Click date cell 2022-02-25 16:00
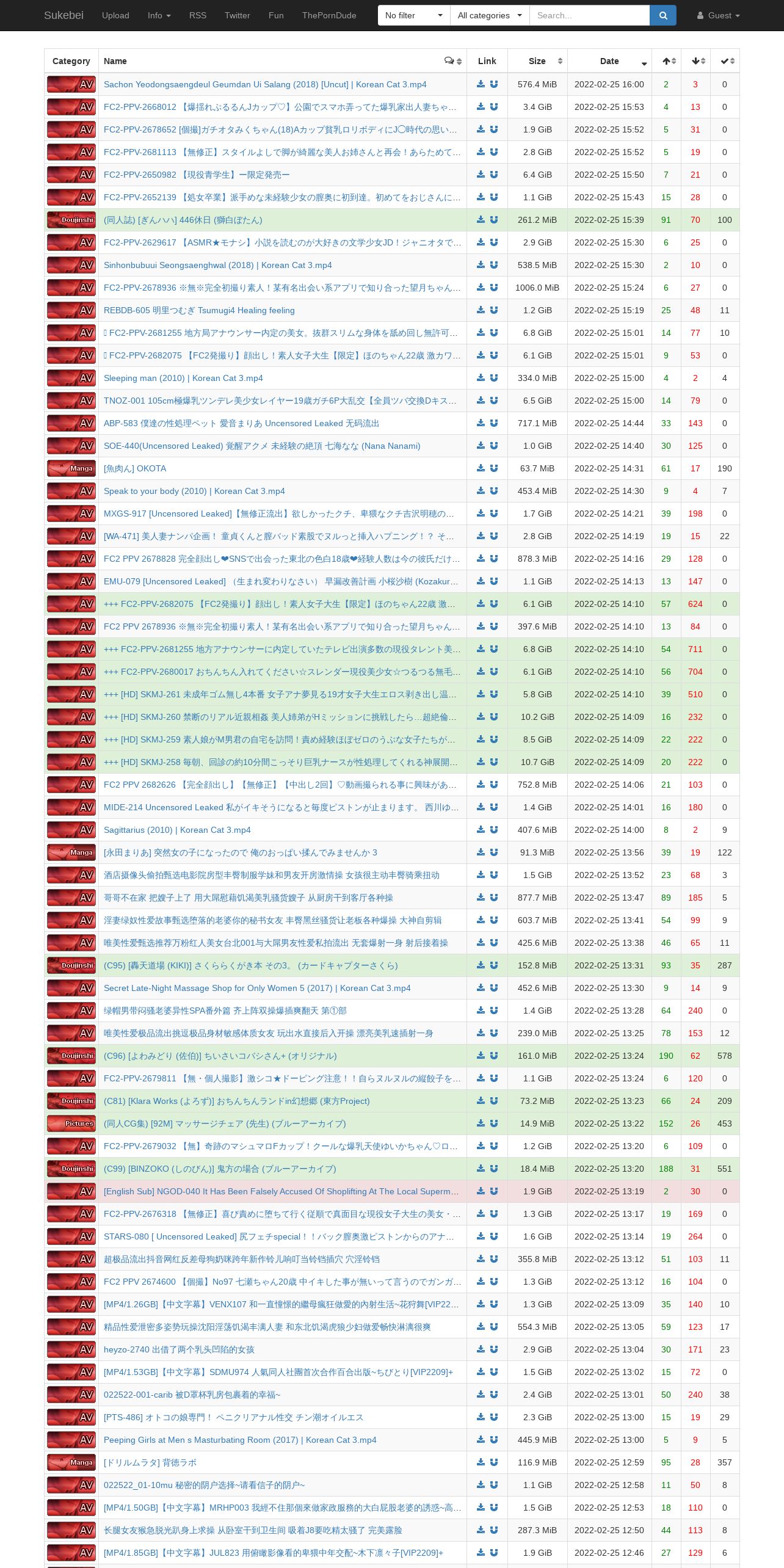Viewport: 784px width, 1568px height. 609,84
